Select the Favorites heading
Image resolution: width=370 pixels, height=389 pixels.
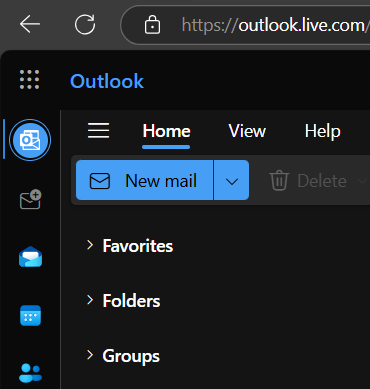pos(138,246)
